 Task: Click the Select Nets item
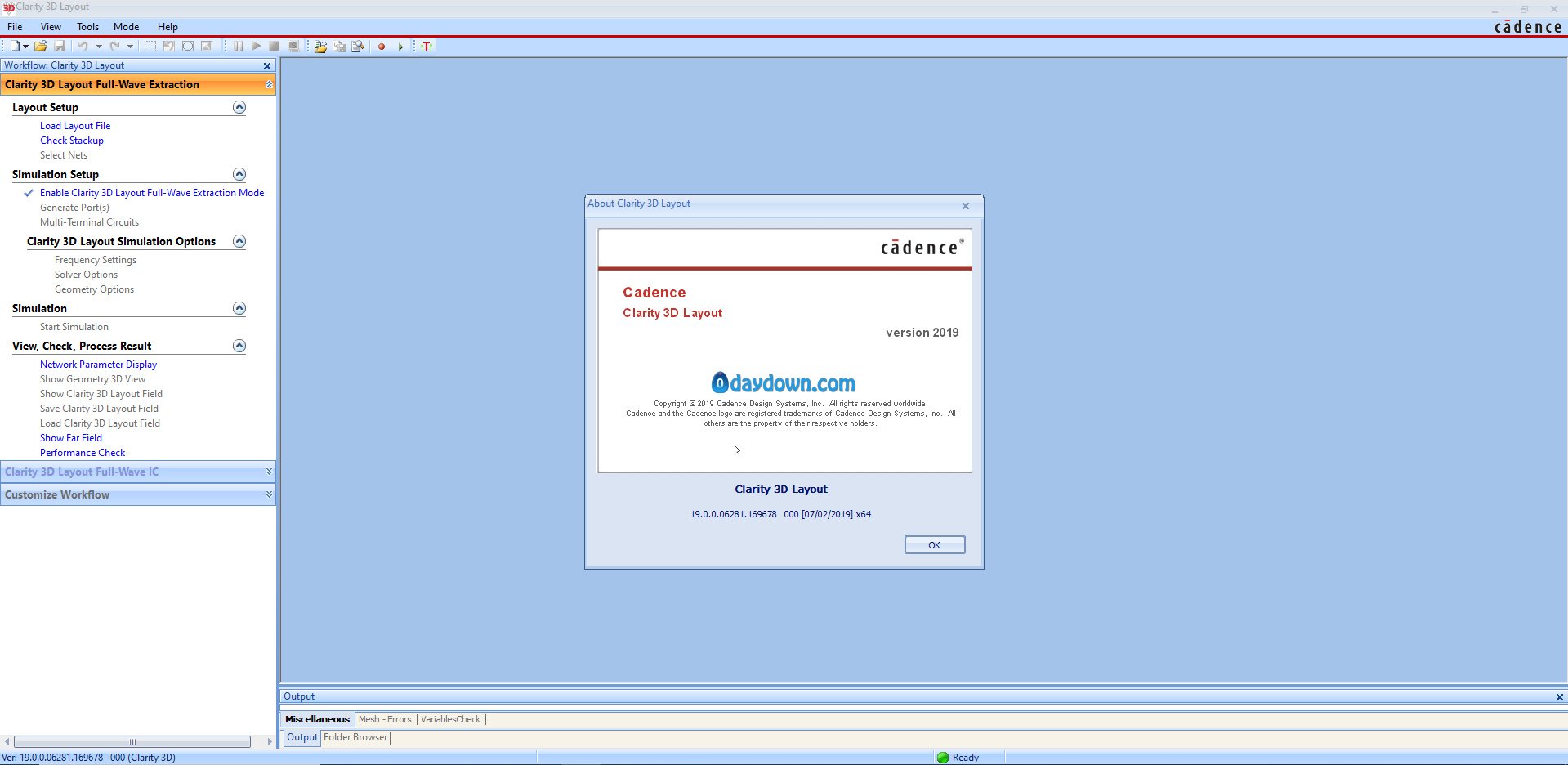[x=64, y=155]
